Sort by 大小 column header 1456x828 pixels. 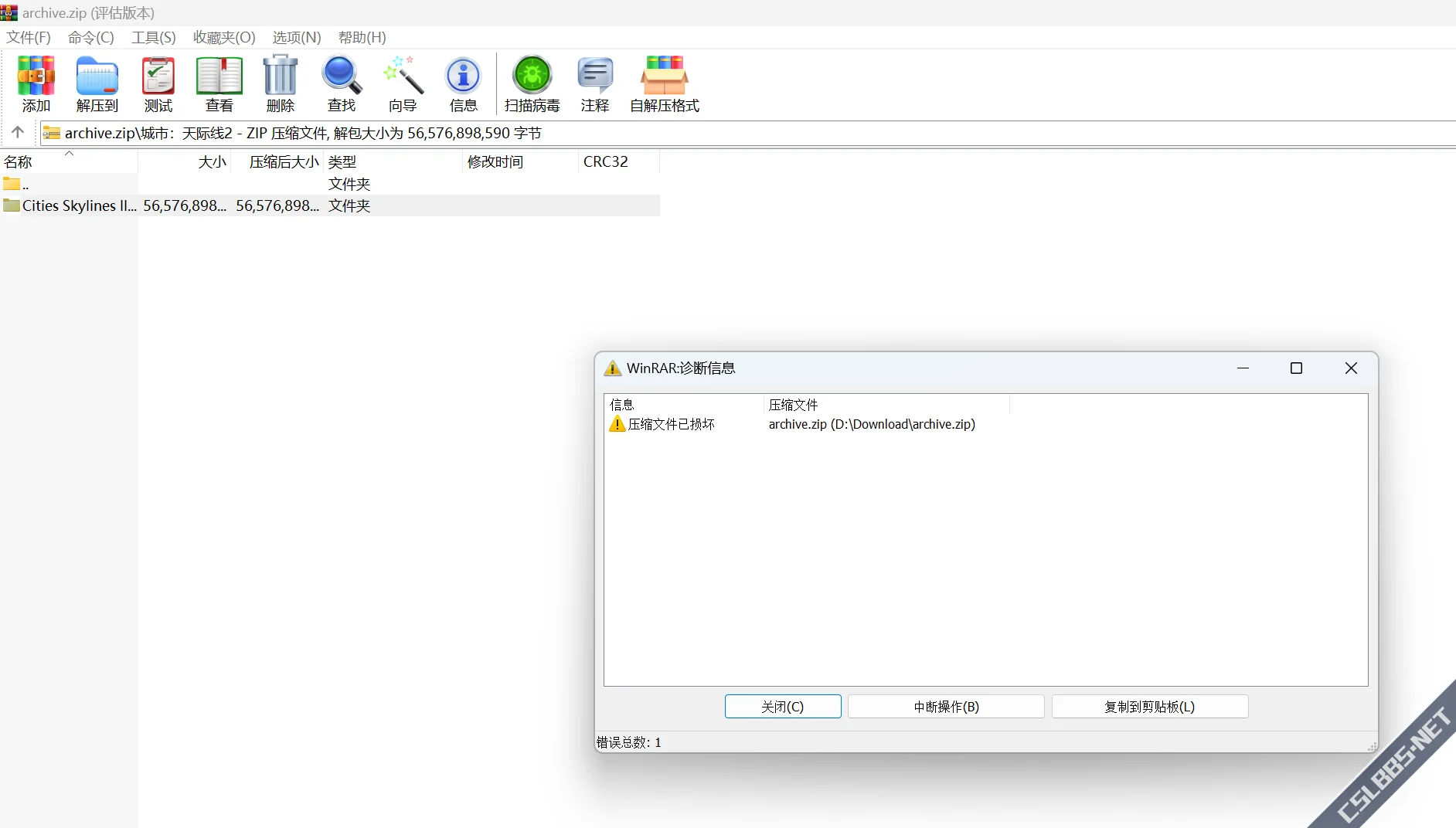coord(185,161)
